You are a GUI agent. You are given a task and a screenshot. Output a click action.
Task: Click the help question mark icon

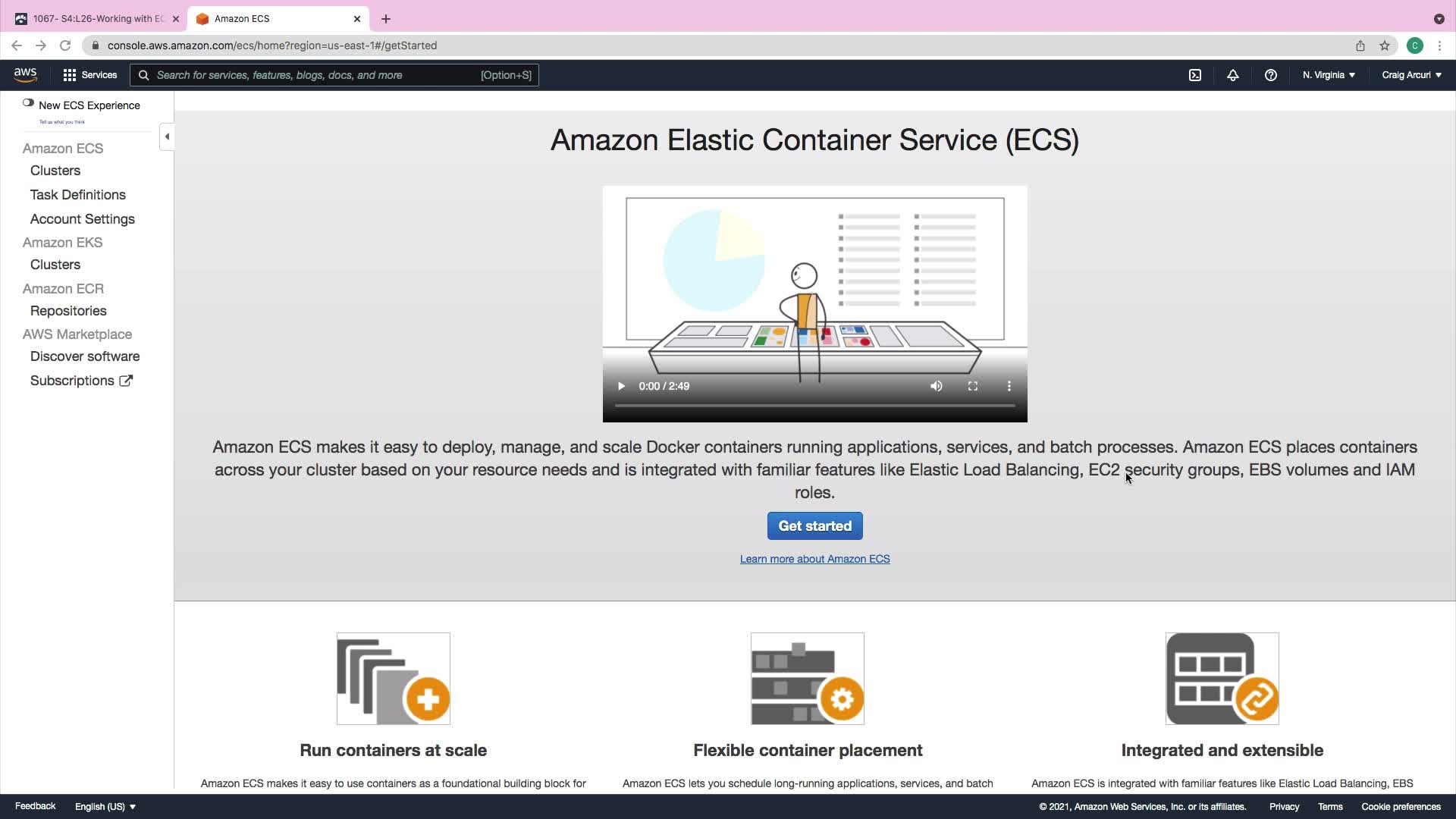coord(1271,75)
